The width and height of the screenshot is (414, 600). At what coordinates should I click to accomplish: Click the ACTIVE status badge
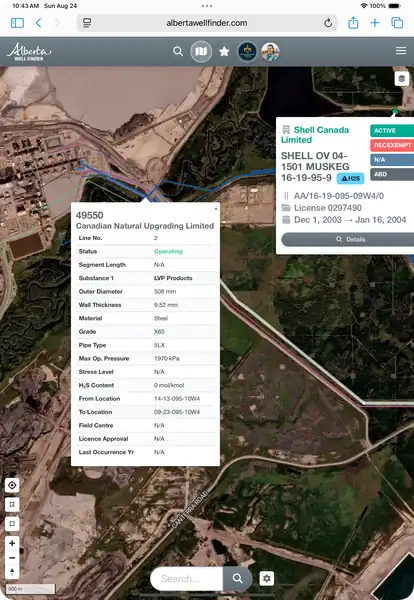point(392,130)
